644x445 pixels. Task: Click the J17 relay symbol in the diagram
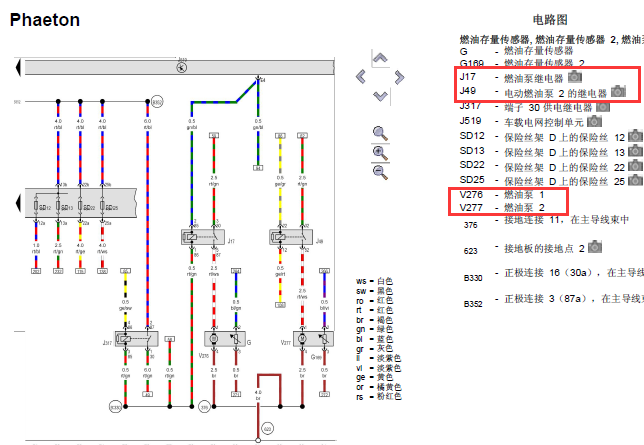coord(203,237)
